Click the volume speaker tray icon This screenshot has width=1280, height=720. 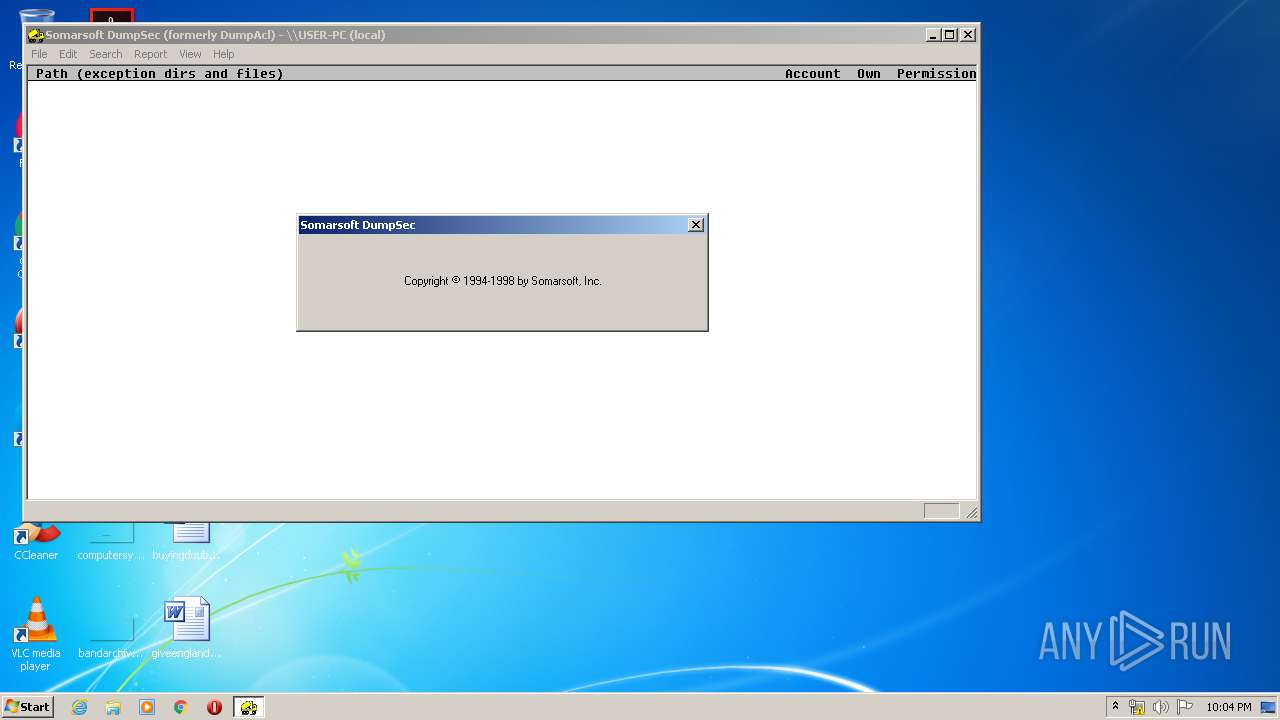1161,707
